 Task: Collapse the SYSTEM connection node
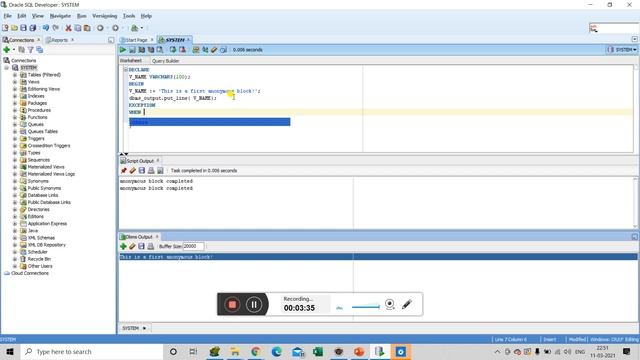coord(7,67)
